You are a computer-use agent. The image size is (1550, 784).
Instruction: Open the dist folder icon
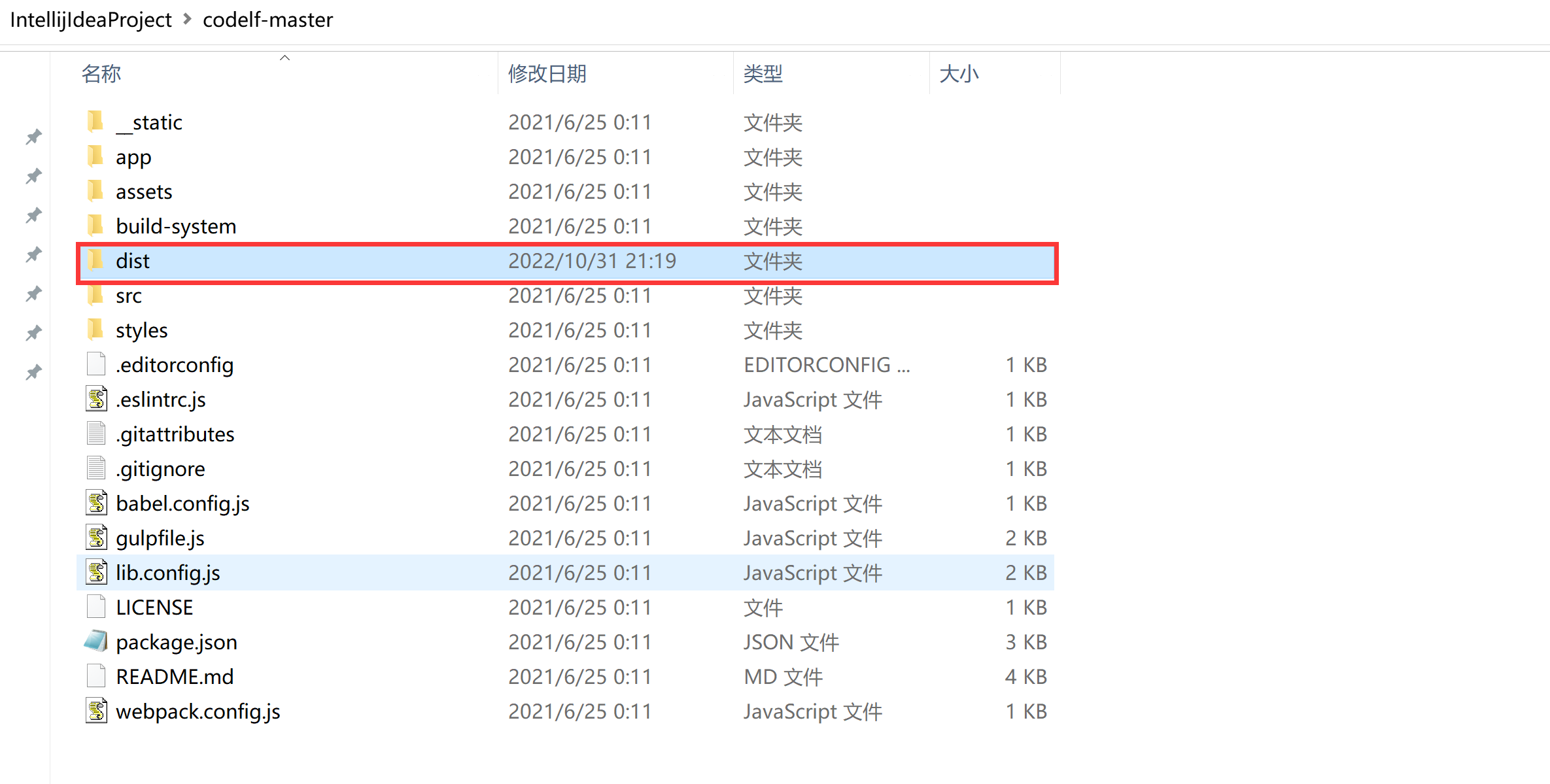pyautogui.click(x=96, y=260)
